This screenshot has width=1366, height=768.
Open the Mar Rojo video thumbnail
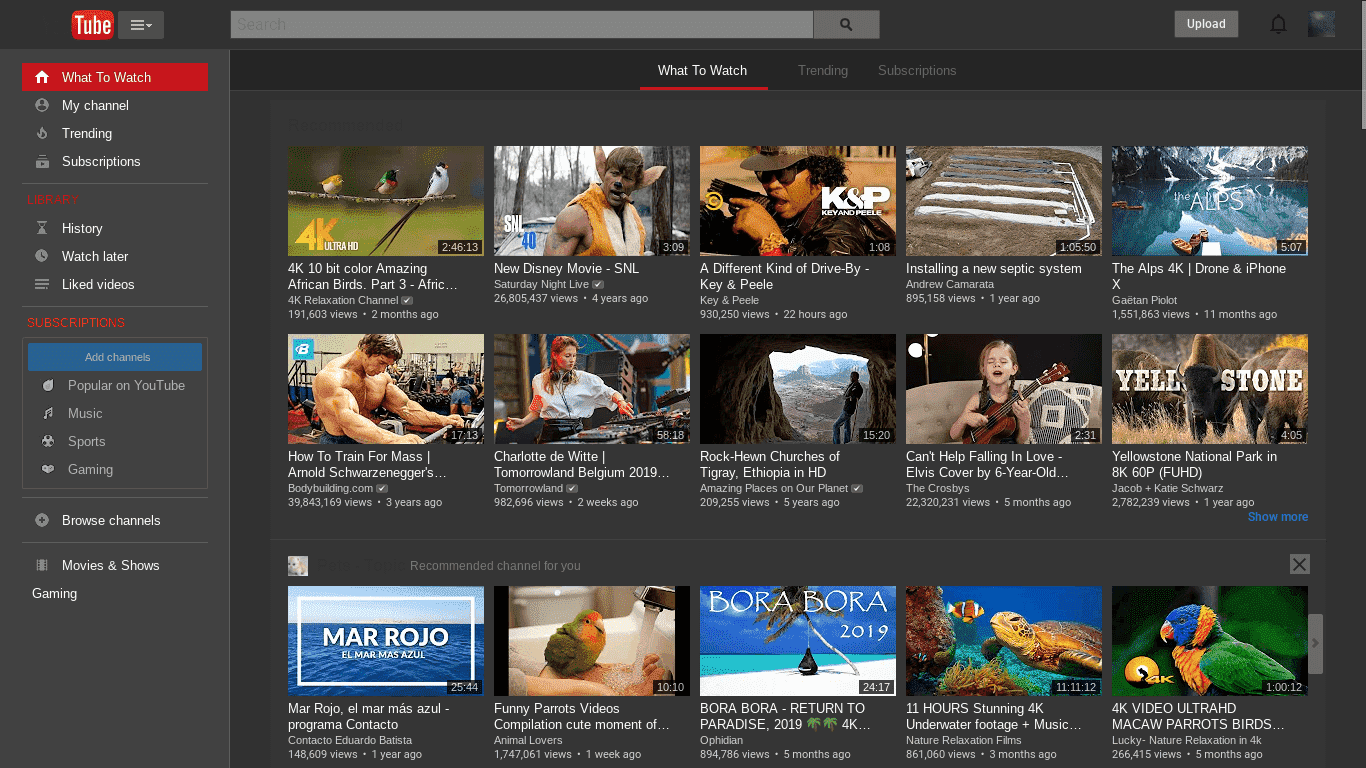coord(386,641)
